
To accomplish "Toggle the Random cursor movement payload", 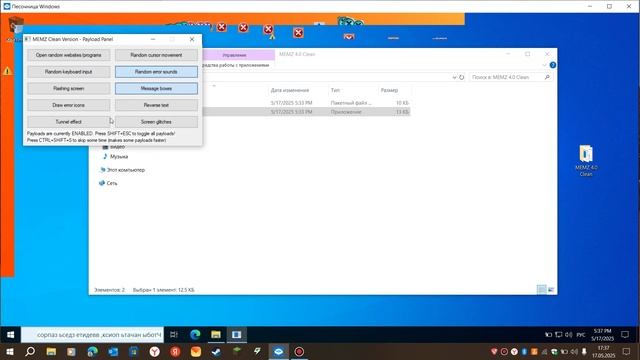I will 156,55.
